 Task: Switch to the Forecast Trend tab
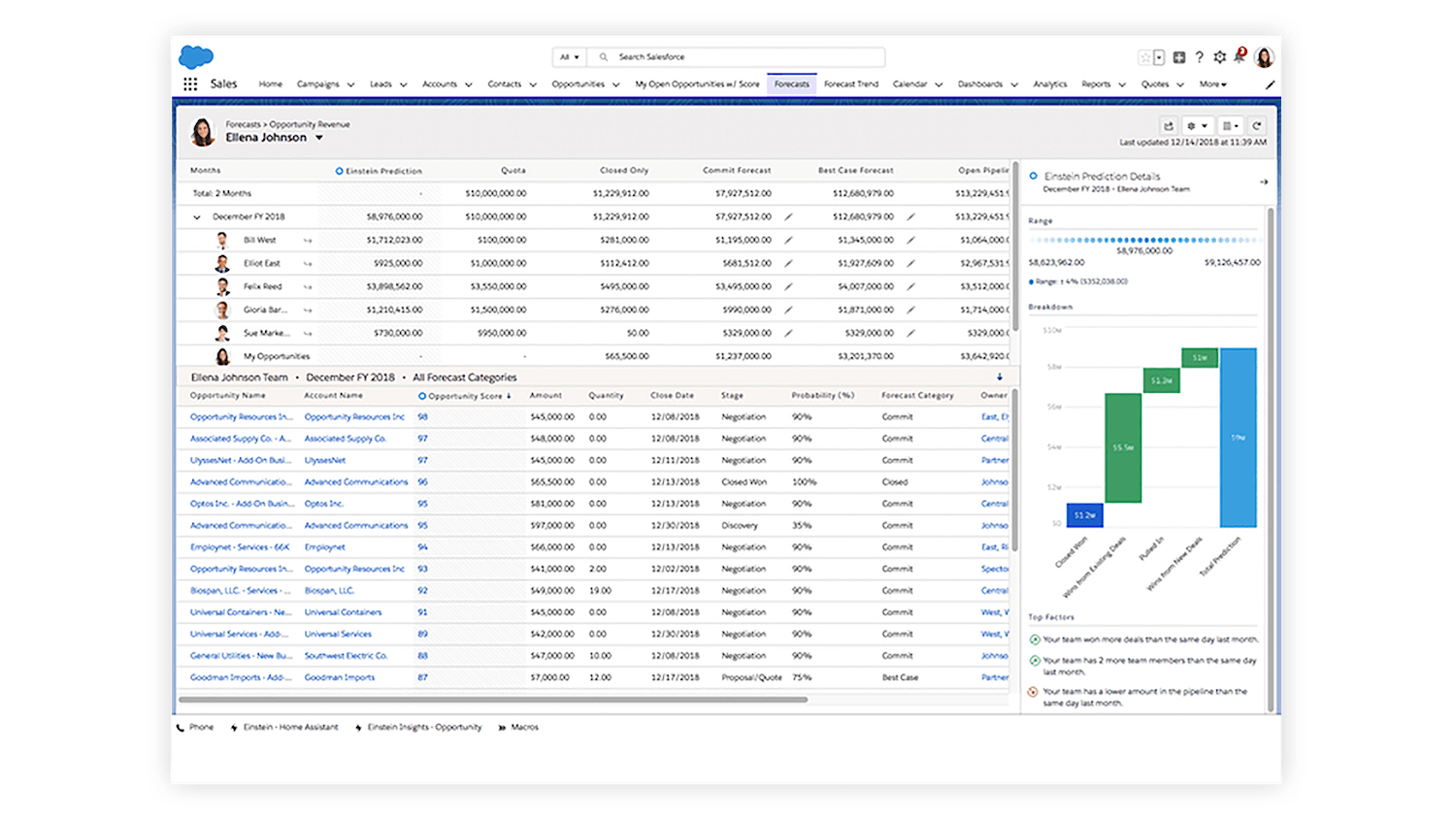click(850, 84)
